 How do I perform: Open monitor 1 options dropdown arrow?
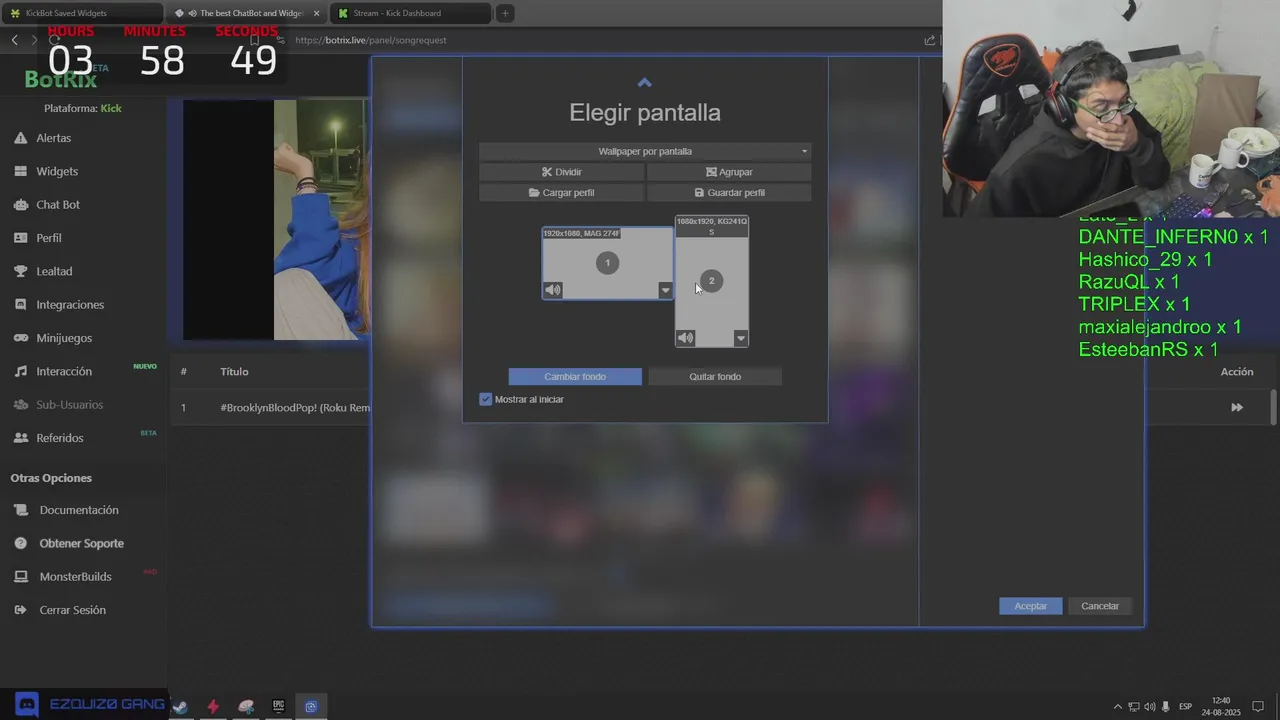(665, 291)
